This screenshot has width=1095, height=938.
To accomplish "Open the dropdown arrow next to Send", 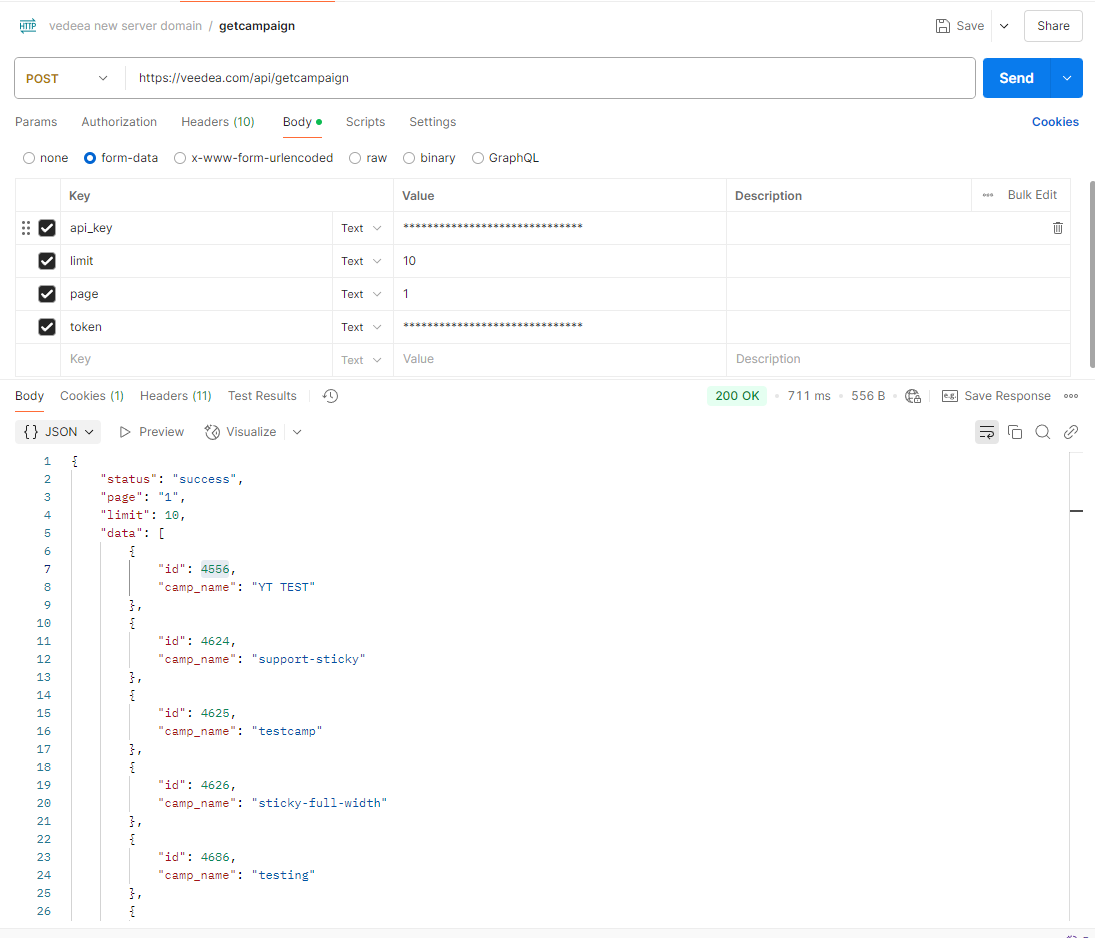I will 1067,78.
